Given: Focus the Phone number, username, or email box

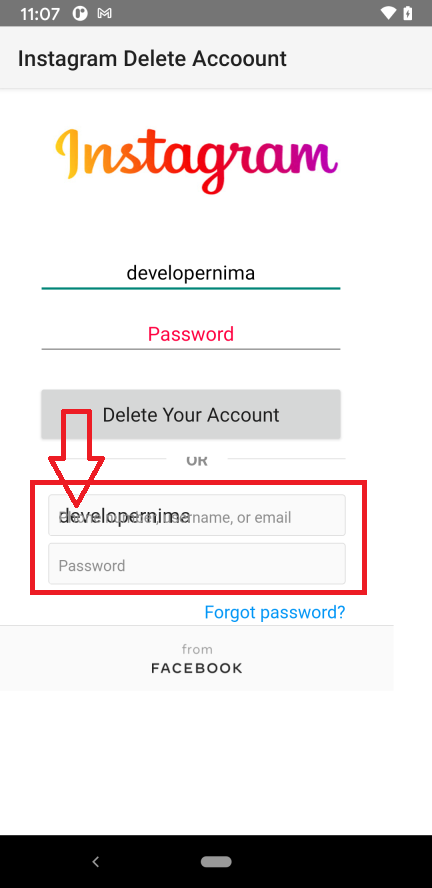Looking at the screenshot, I should 196,515.
